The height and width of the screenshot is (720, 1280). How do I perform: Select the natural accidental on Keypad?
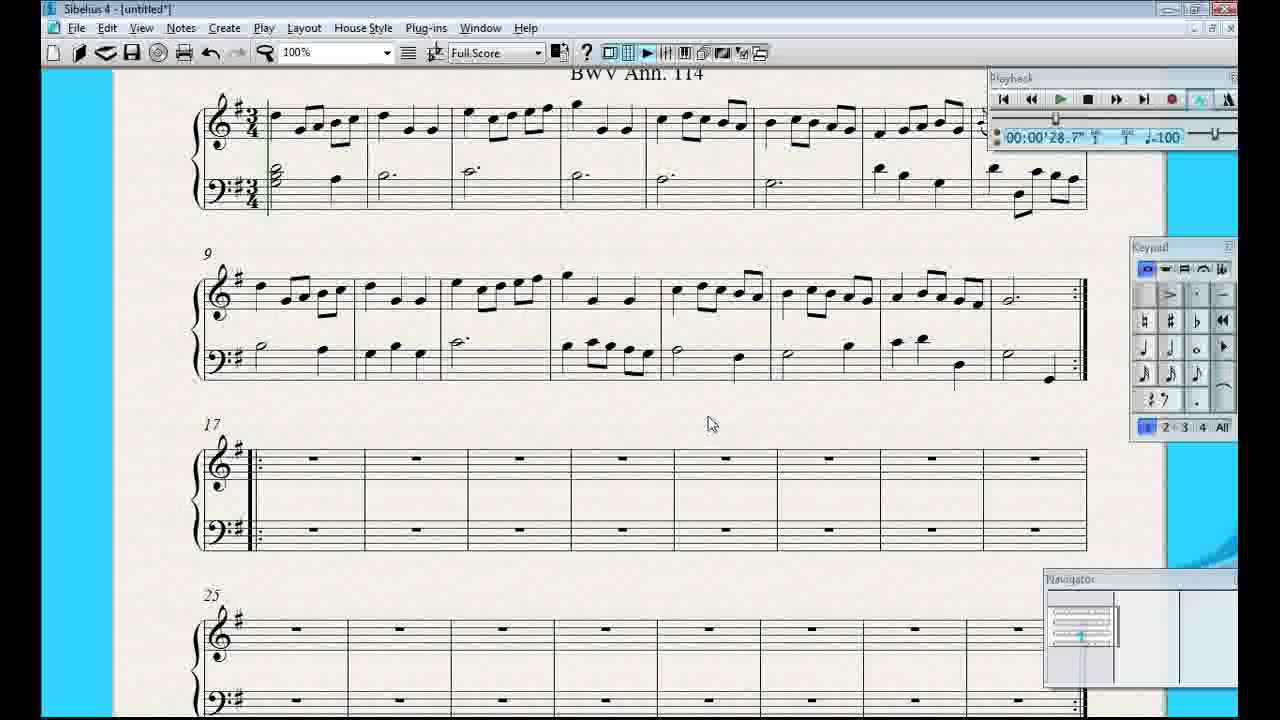pyautogui.click(x=1145, y=321)
